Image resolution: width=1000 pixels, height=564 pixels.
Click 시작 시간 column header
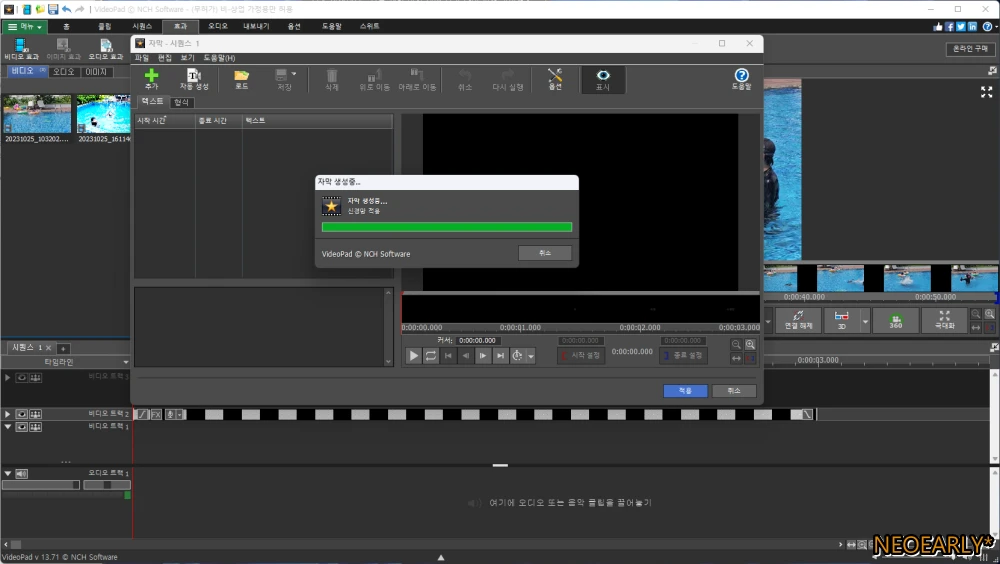click(x=165, y=121)
